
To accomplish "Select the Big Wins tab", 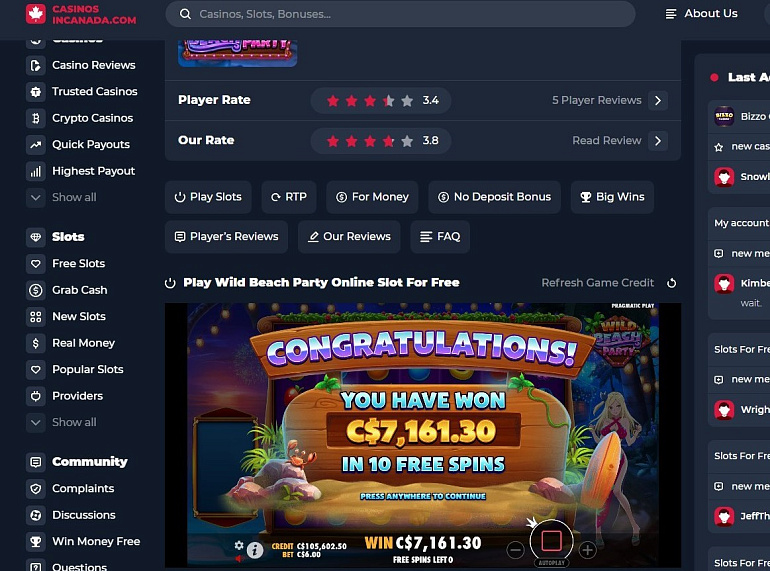I will click(x=612, y=197).
